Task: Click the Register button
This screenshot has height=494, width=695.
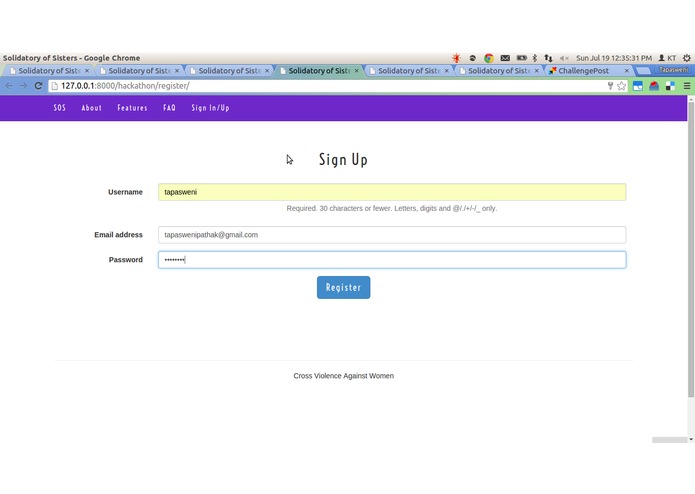Action: [x=344, y=288]
